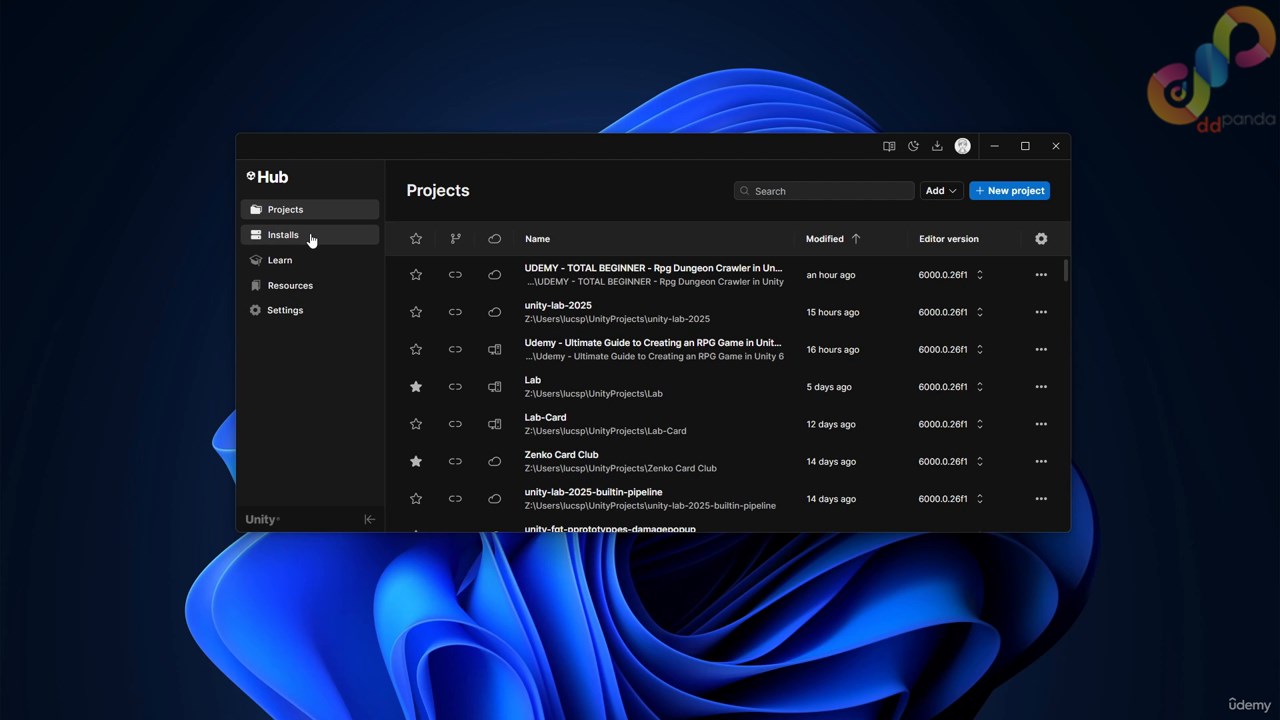
Task: Sort by favorite star column header
Action: coord(416,239)
